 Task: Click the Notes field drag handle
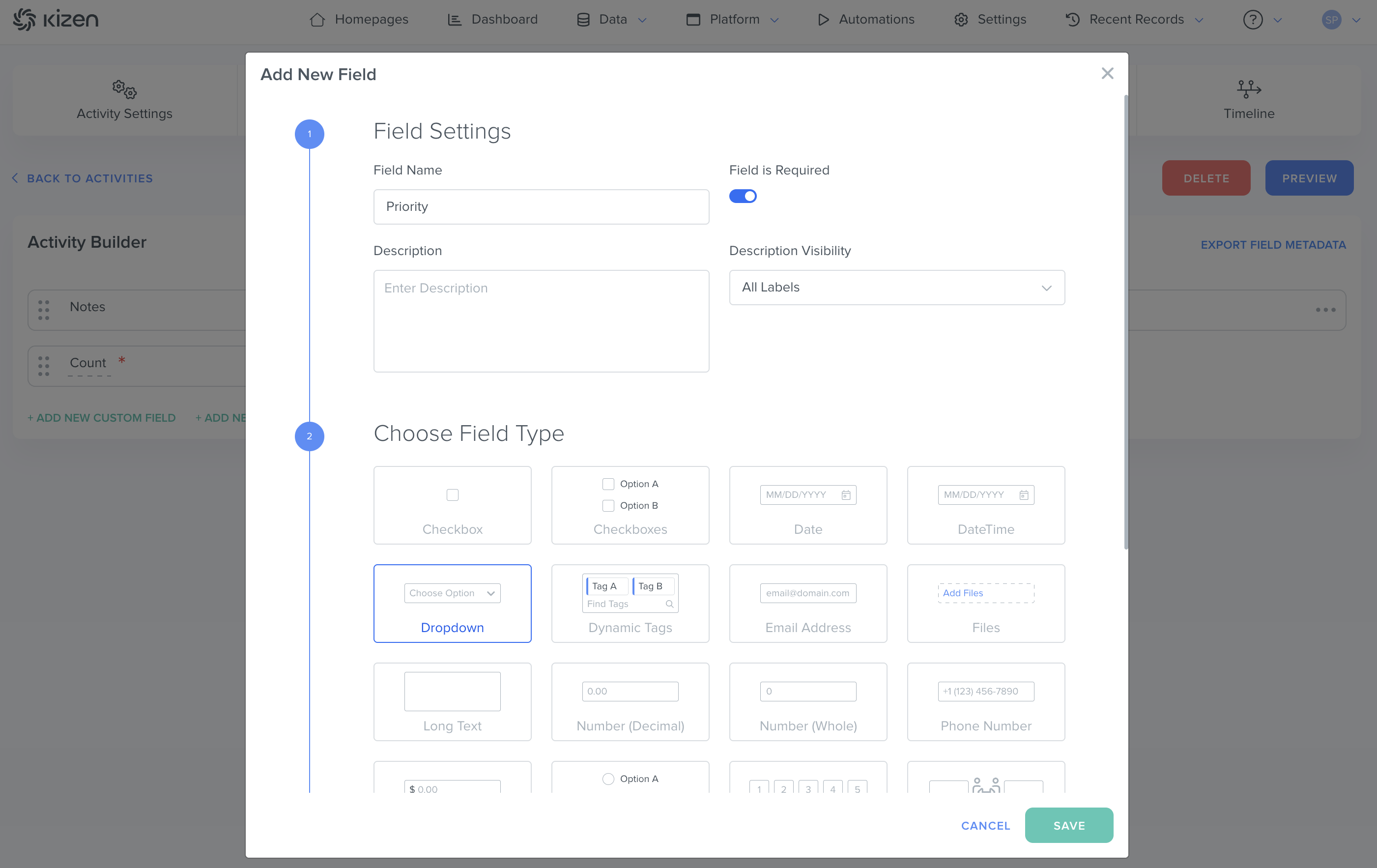(44, 310)
